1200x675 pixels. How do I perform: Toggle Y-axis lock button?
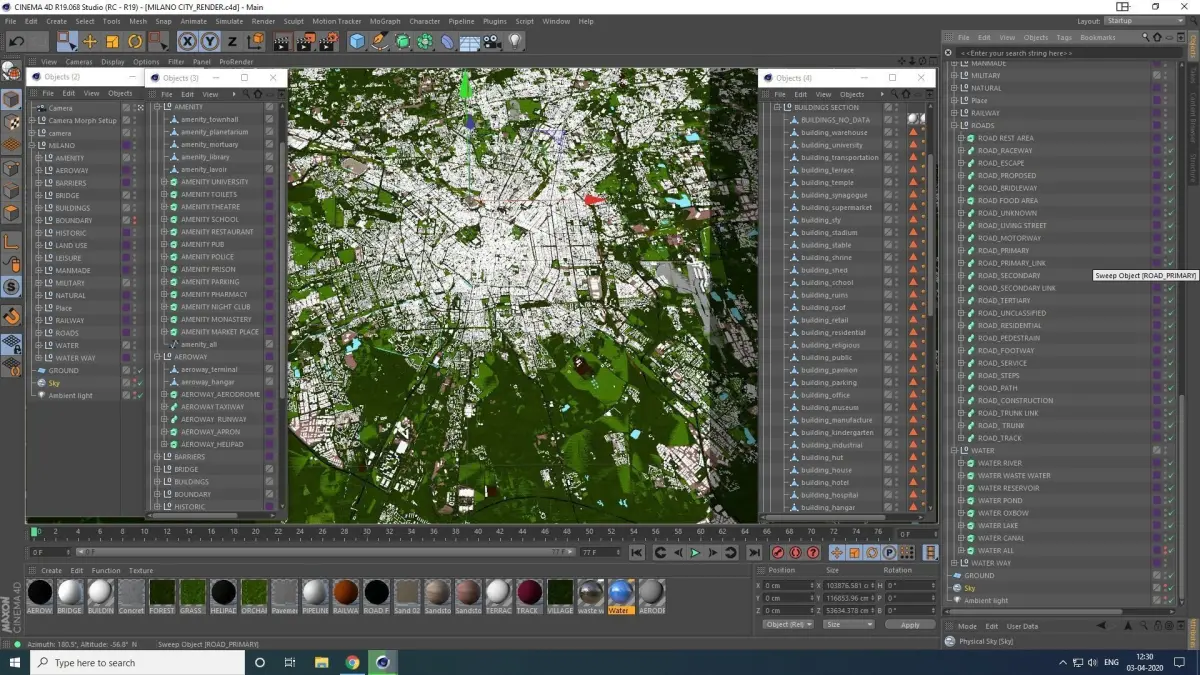coord(209,41)
